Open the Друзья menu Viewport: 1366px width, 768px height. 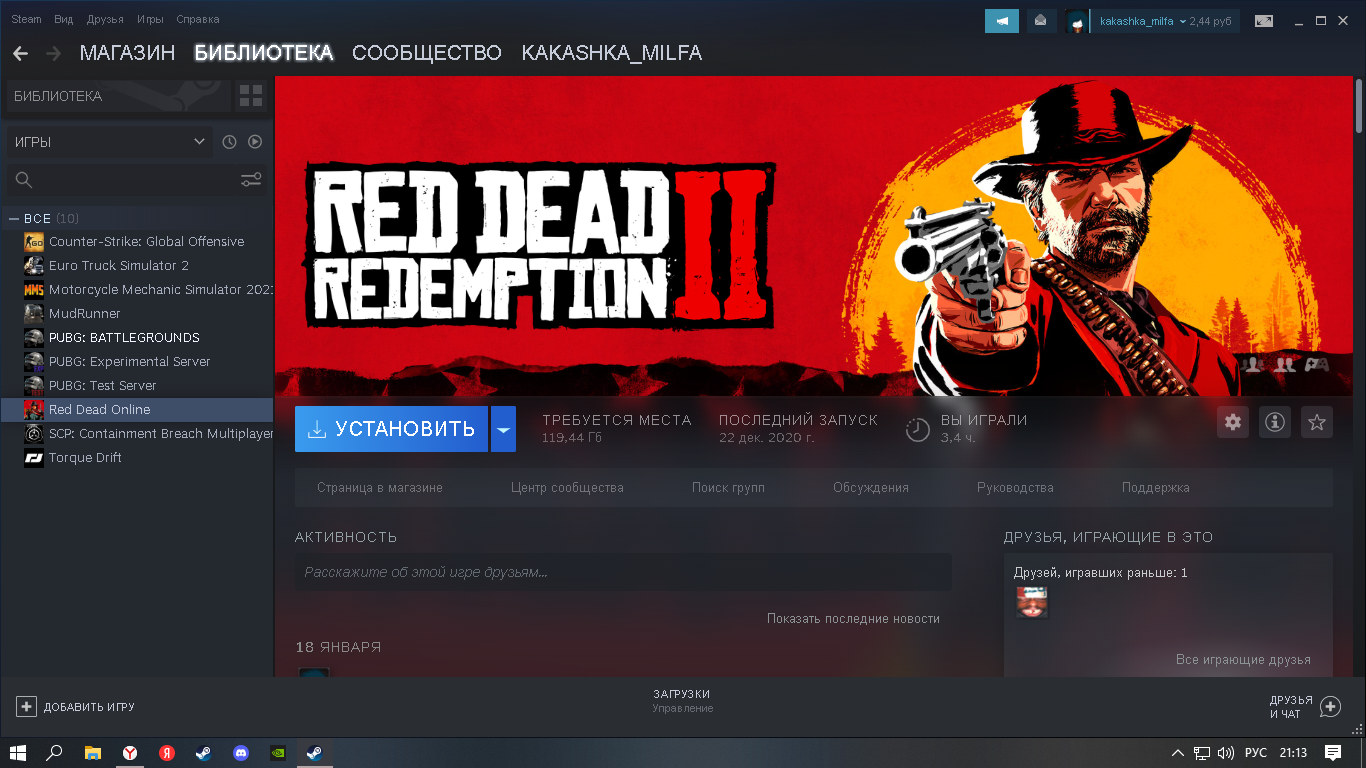(105, 20)
